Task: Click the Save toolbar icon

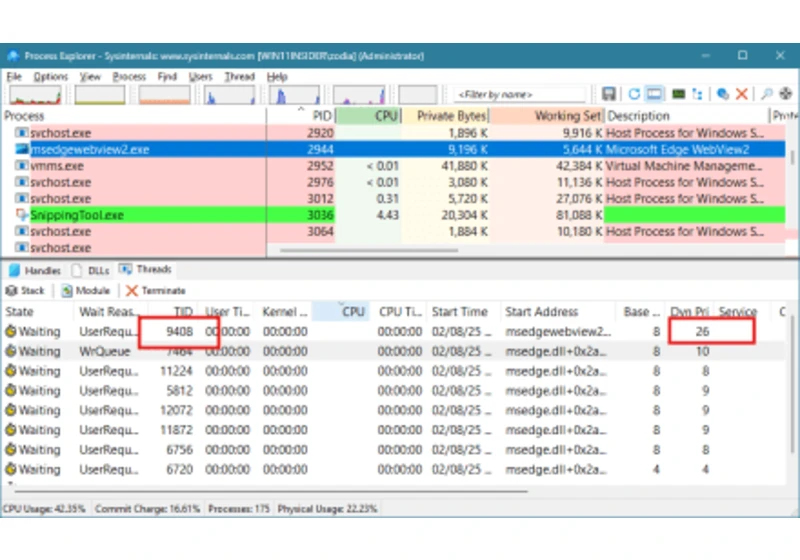Action: click(608, 94)
